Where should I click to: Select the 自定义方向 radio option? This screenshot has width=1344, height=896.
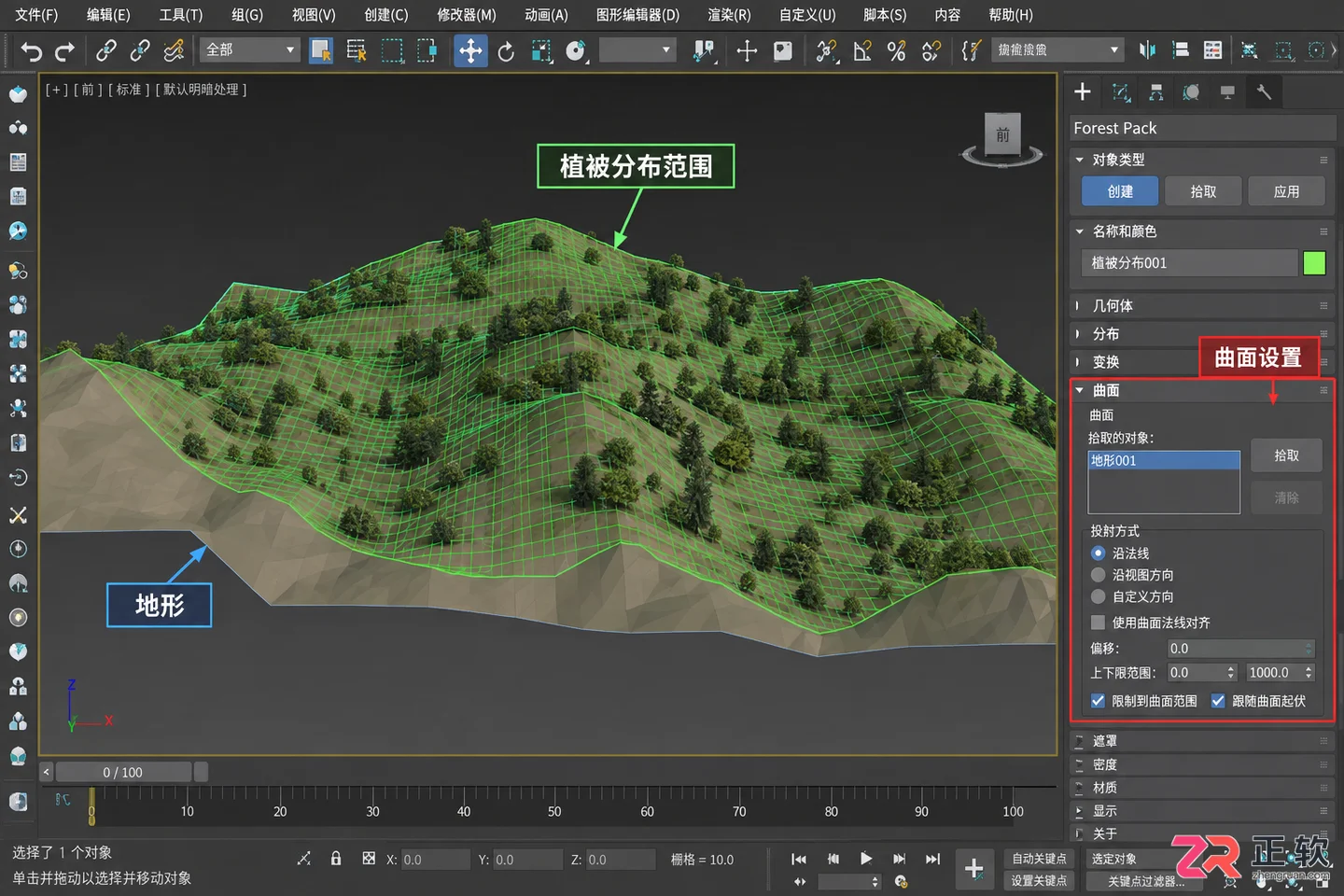point(1098,596)
